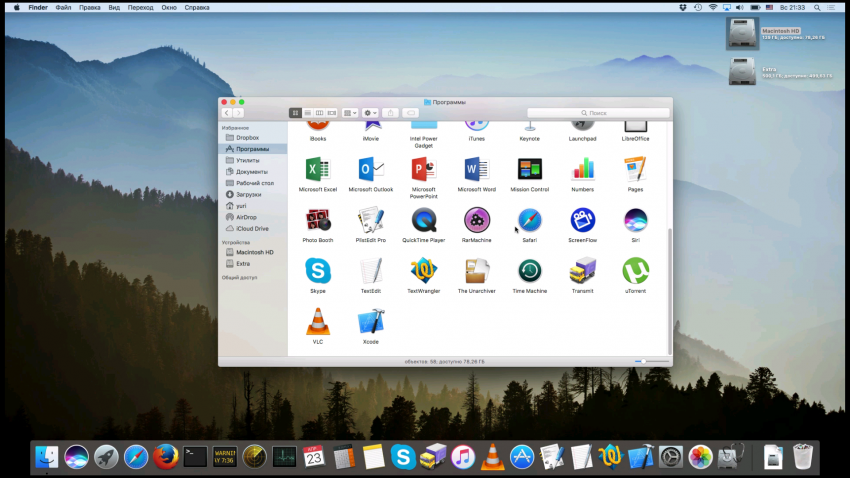Click Mission Control app icon
Image resolution: width=850 pixels, height=478 pixels.
[x=530, y=170]
